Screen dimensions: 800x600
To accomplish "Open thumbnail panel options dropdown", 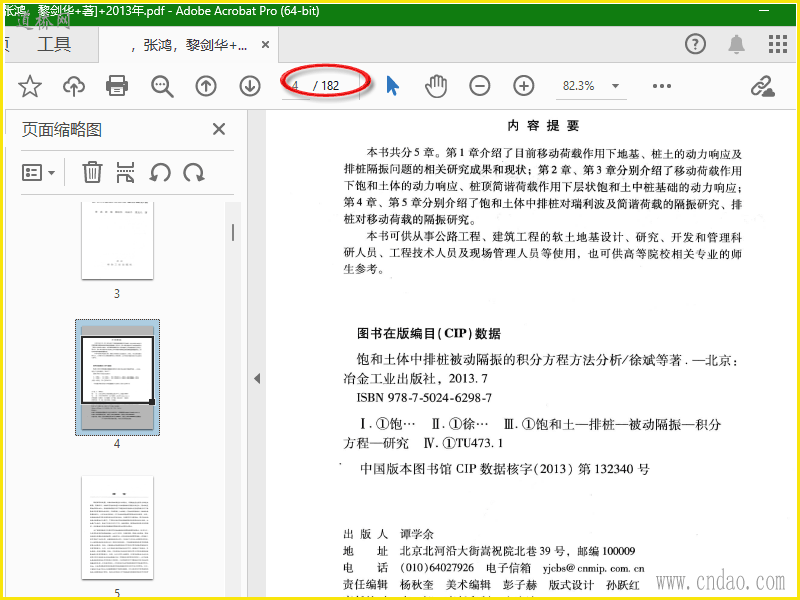I will click(39, 172).
